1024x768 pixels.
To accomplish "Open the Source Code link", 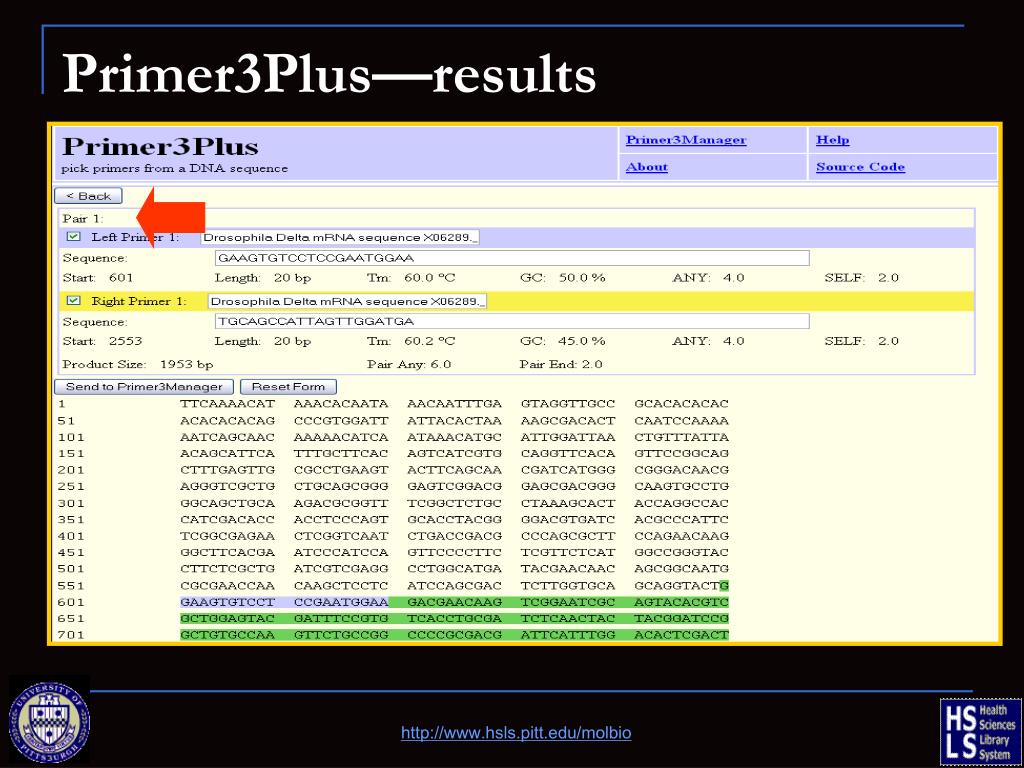I will click(860, 167).
